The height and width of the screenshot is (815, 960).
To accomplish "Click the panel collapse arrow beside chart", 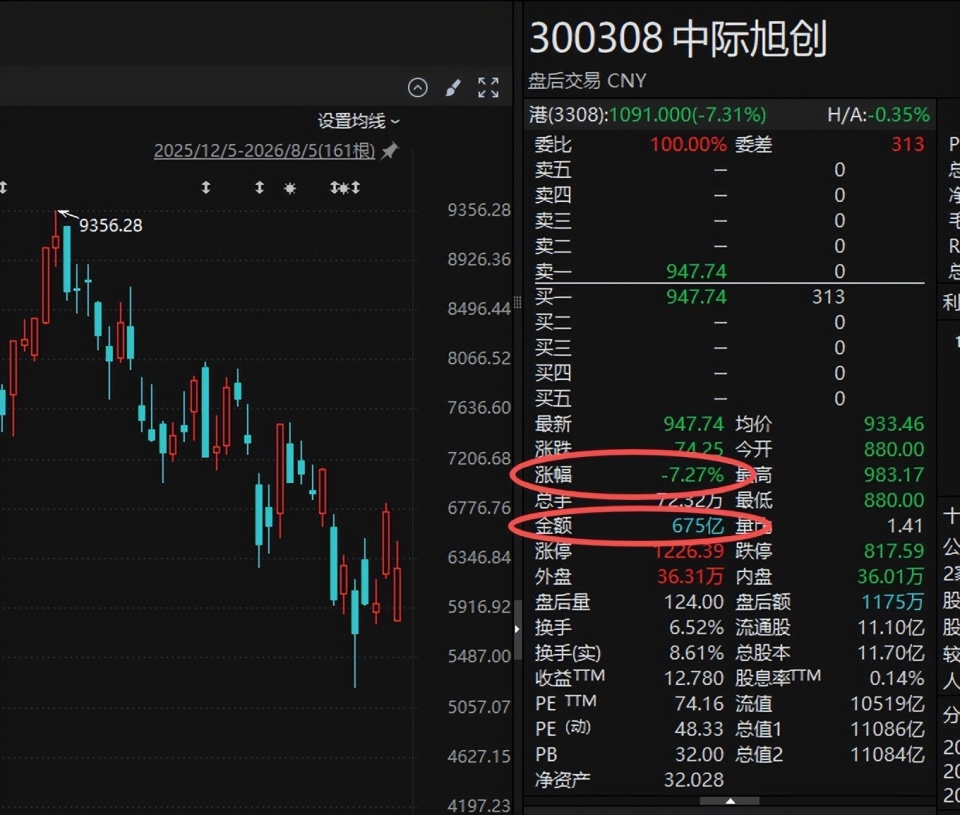I will click(x=517, y=629).
